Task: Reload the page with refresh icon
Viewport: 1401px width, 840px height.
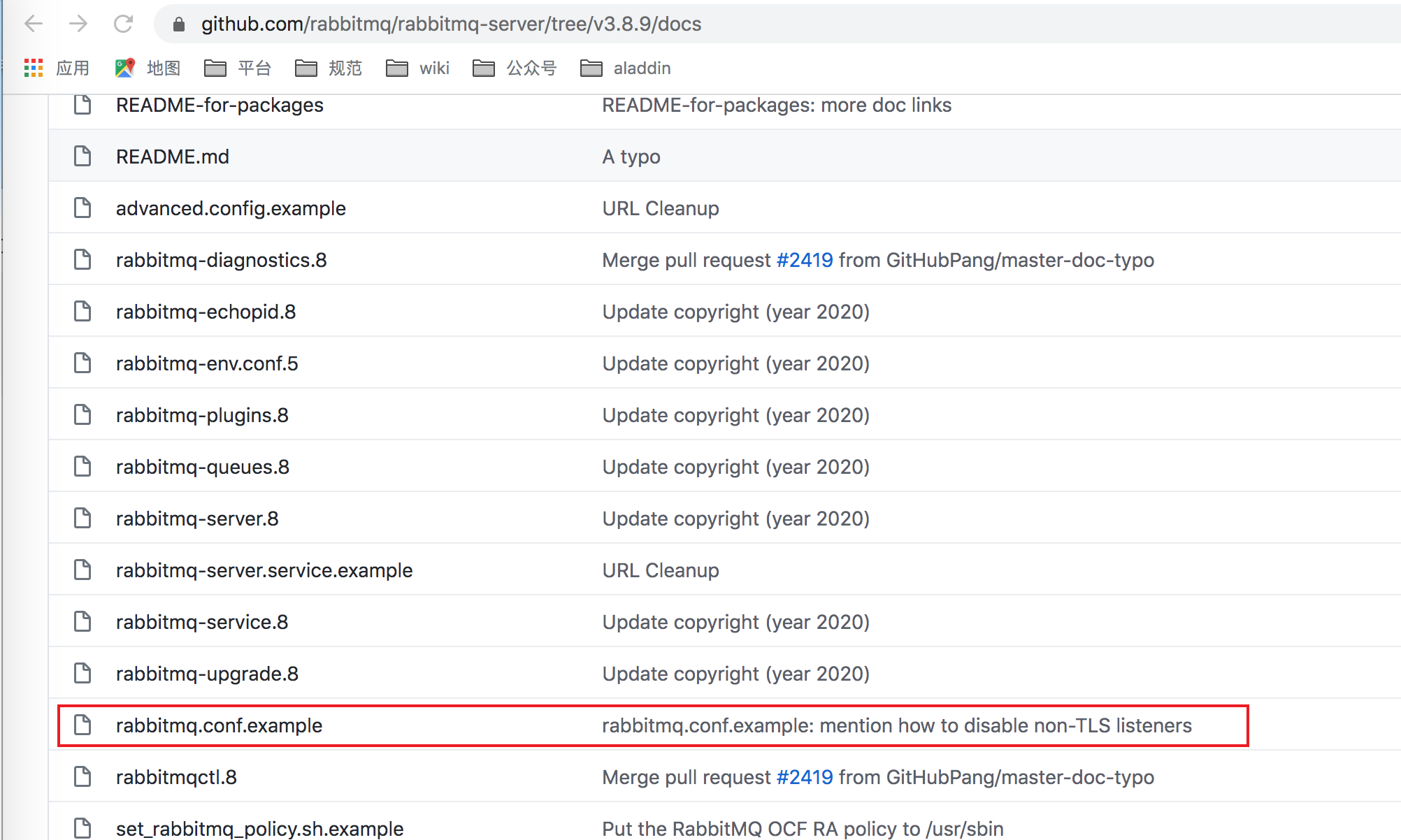Action: [x=123, y=24]
